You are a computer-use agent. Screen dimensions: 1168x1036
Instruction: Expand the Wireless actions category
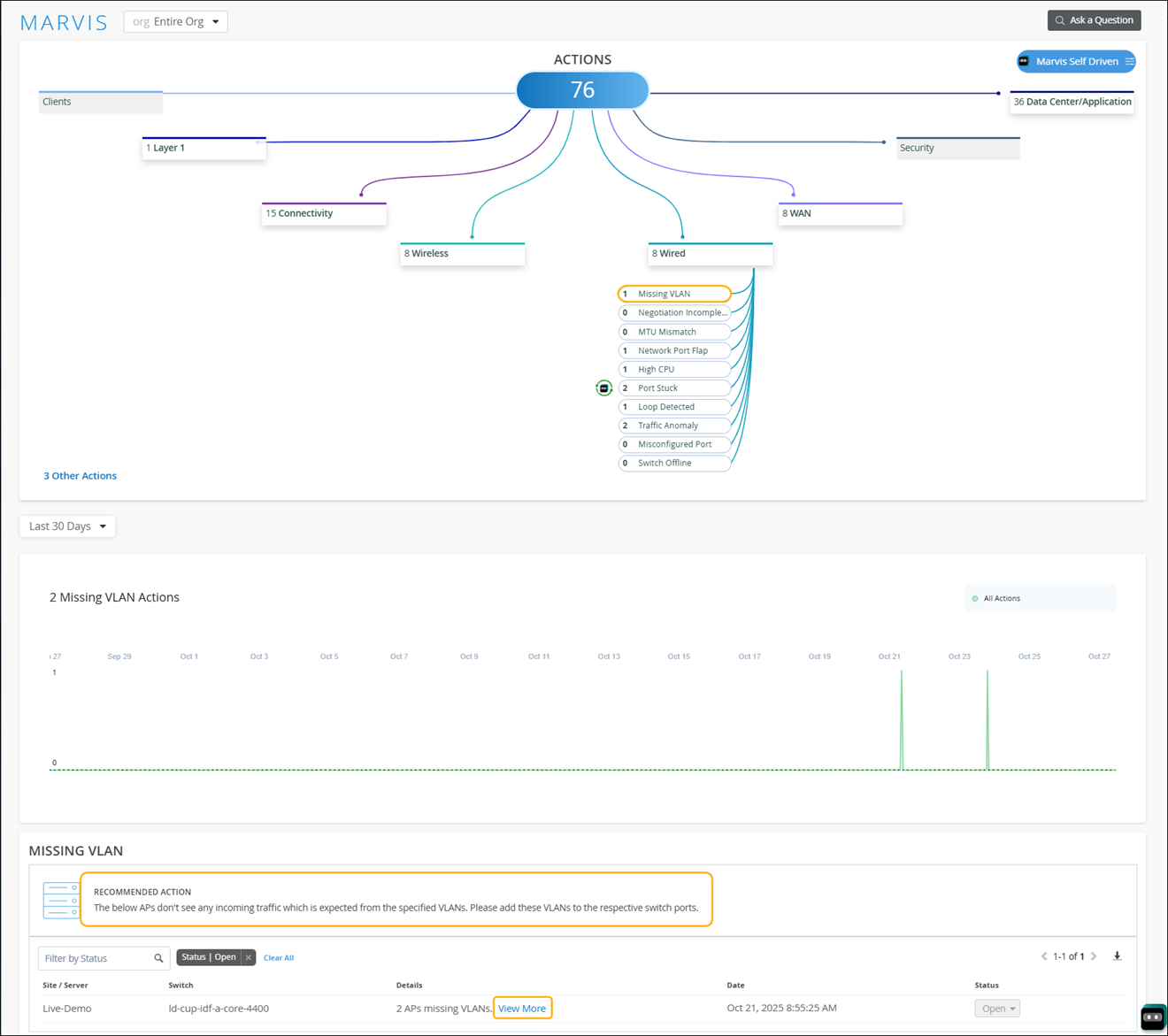coord(463,254)
